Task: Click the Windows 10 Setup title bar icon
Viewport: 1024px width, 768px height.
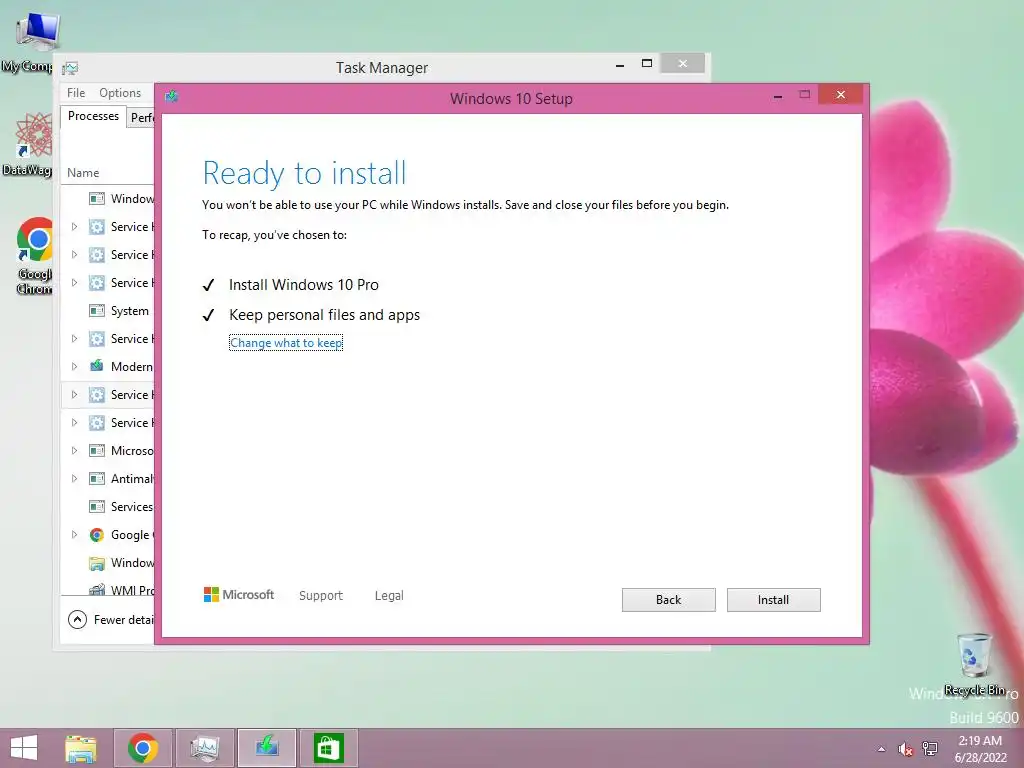Action: click(172, 97)
